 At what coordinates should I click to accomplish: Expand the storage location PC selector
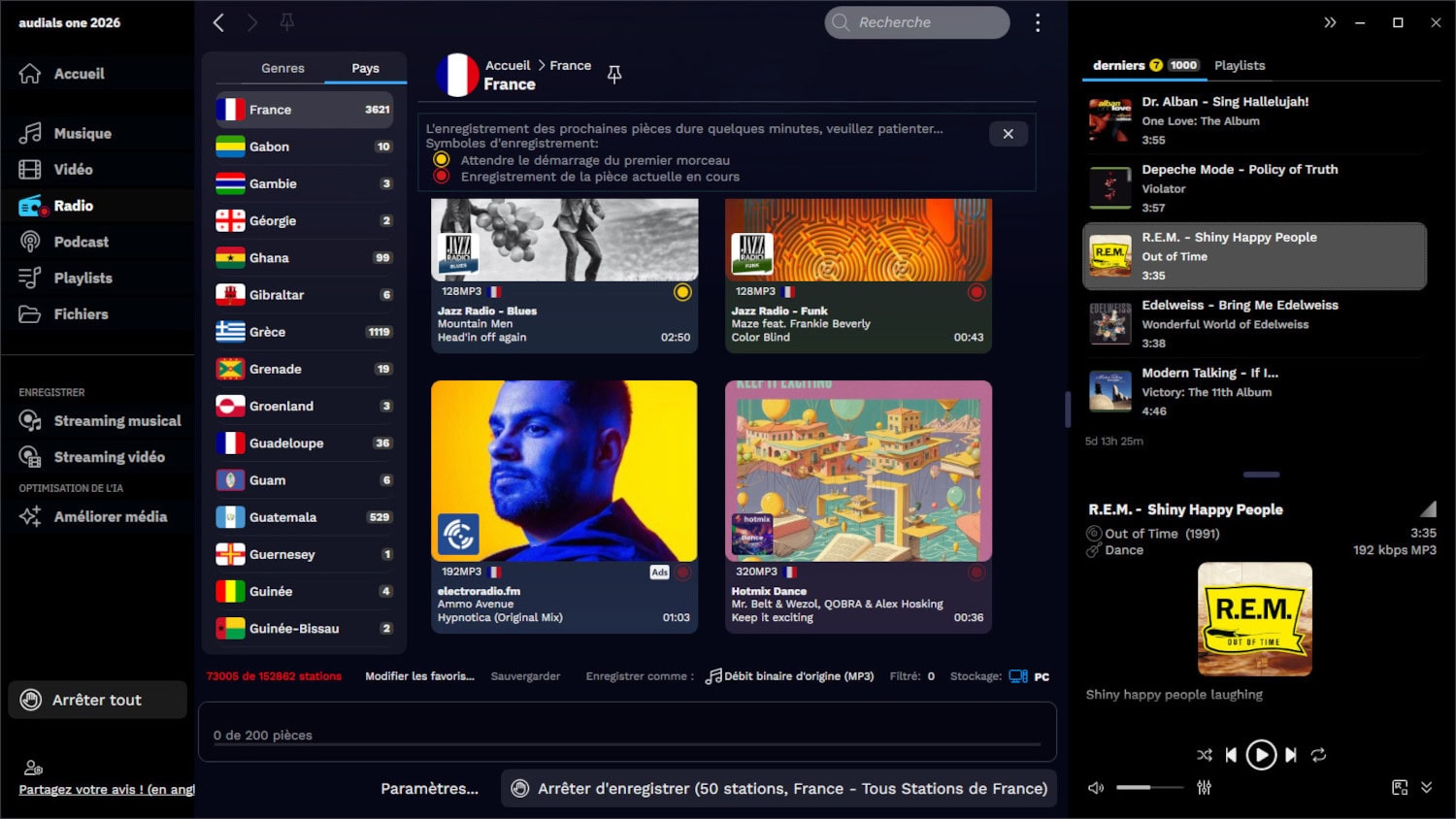click(x=1029, y=676)
